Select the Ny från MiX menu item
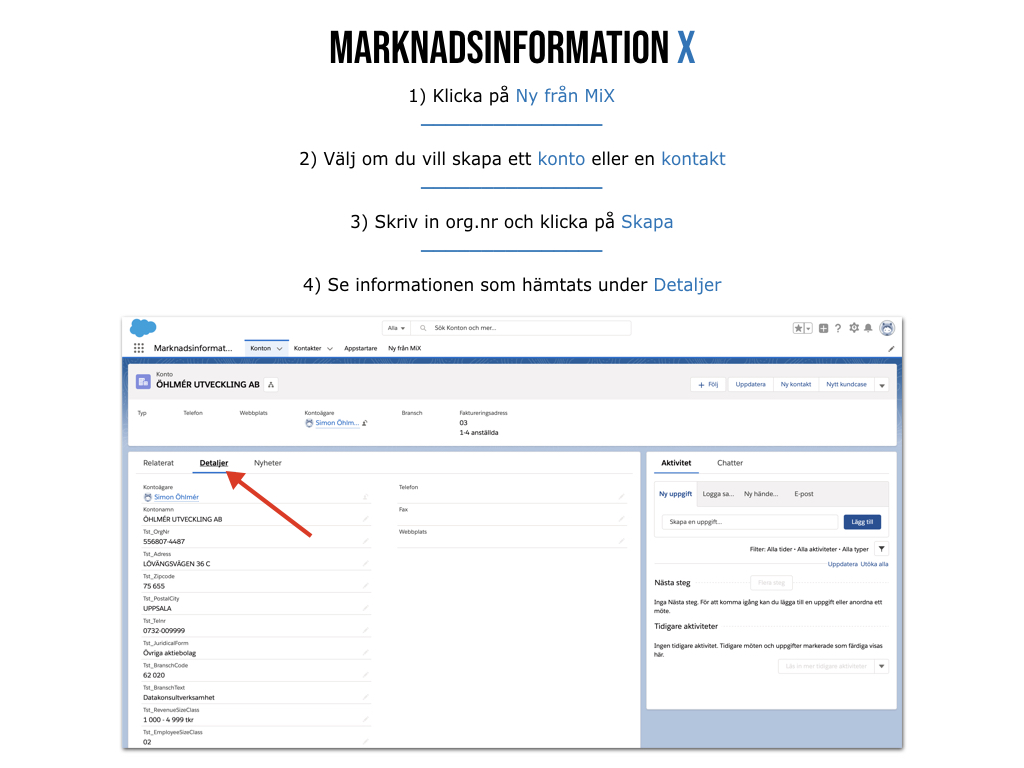 tap(404, 348)
